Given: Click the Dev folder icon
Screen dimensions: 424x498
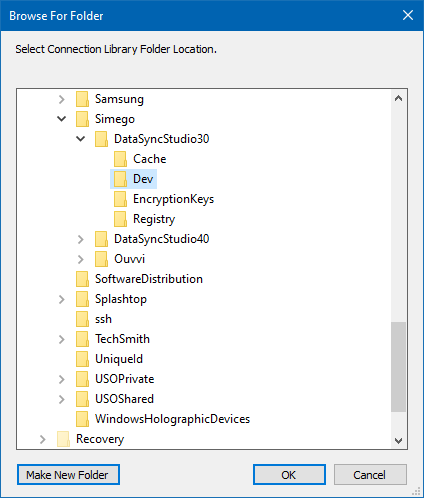Looking at the screenshot, I should (x=120, y=179).
